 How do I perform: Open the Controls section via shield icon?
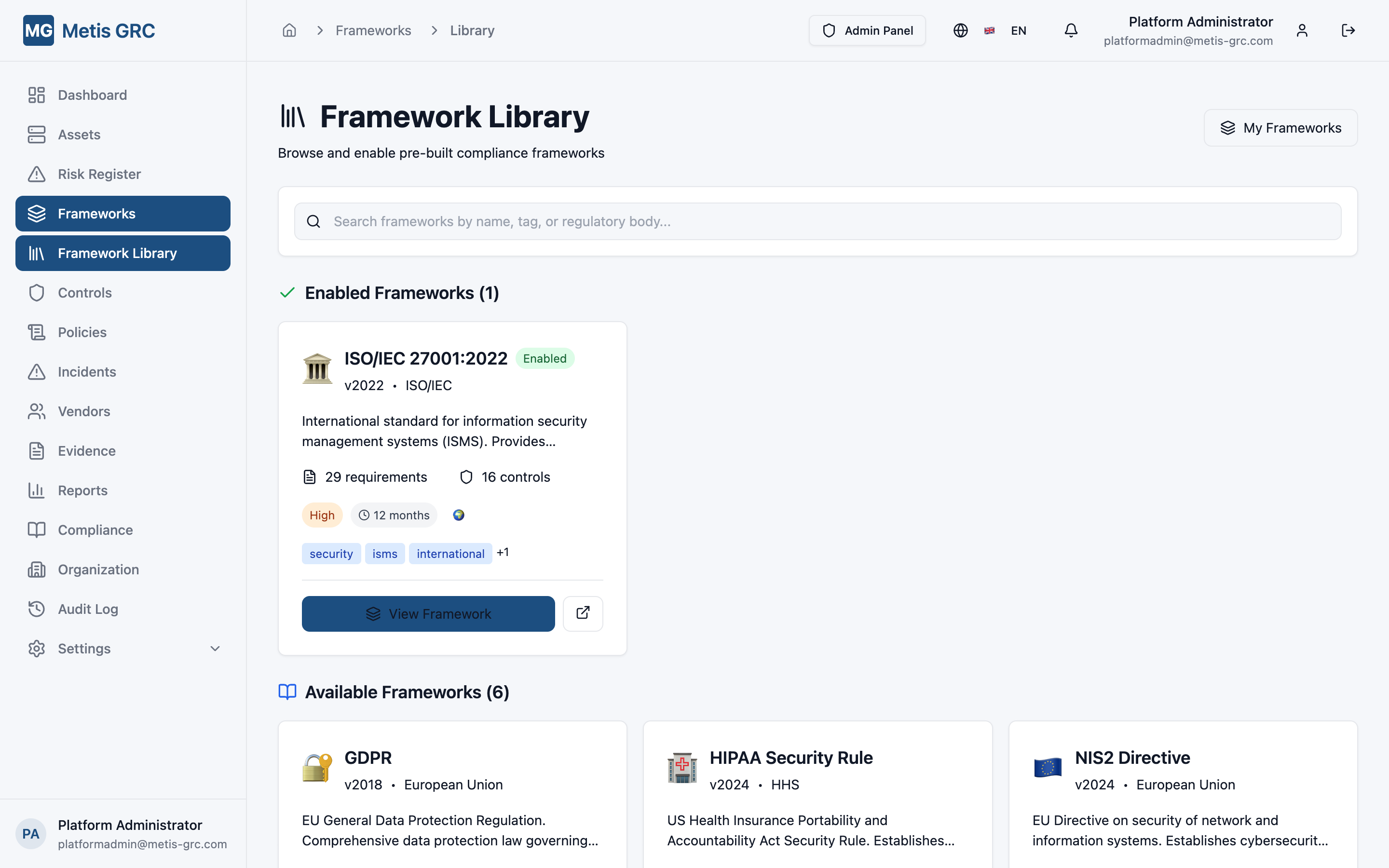pos(36,292)
